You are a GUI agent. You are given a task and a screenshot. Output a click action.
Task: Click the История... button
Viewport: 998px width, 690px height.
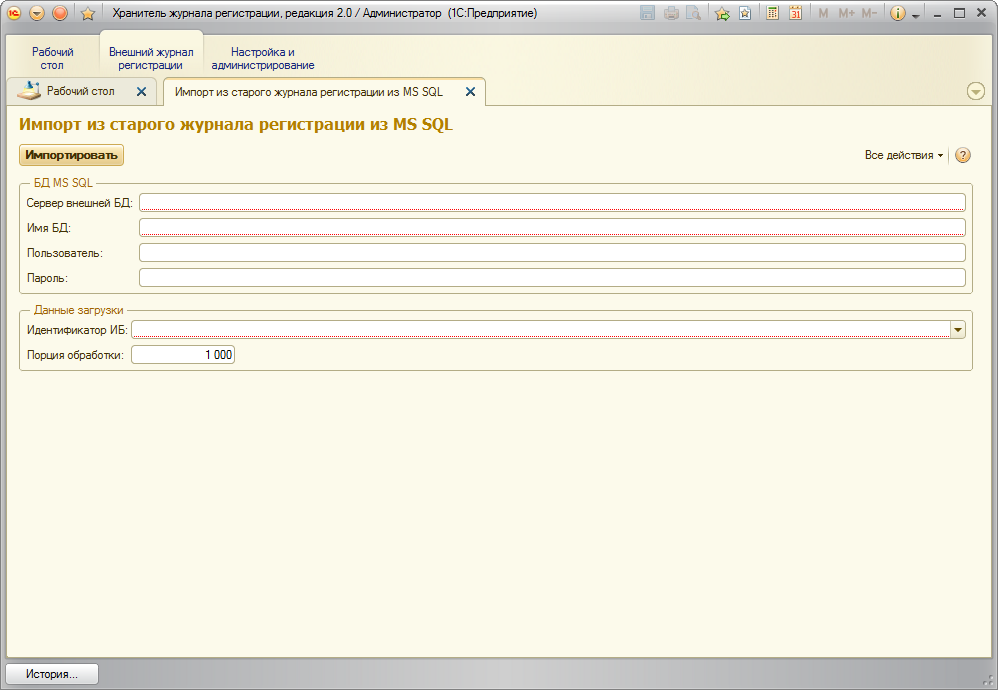52,674
